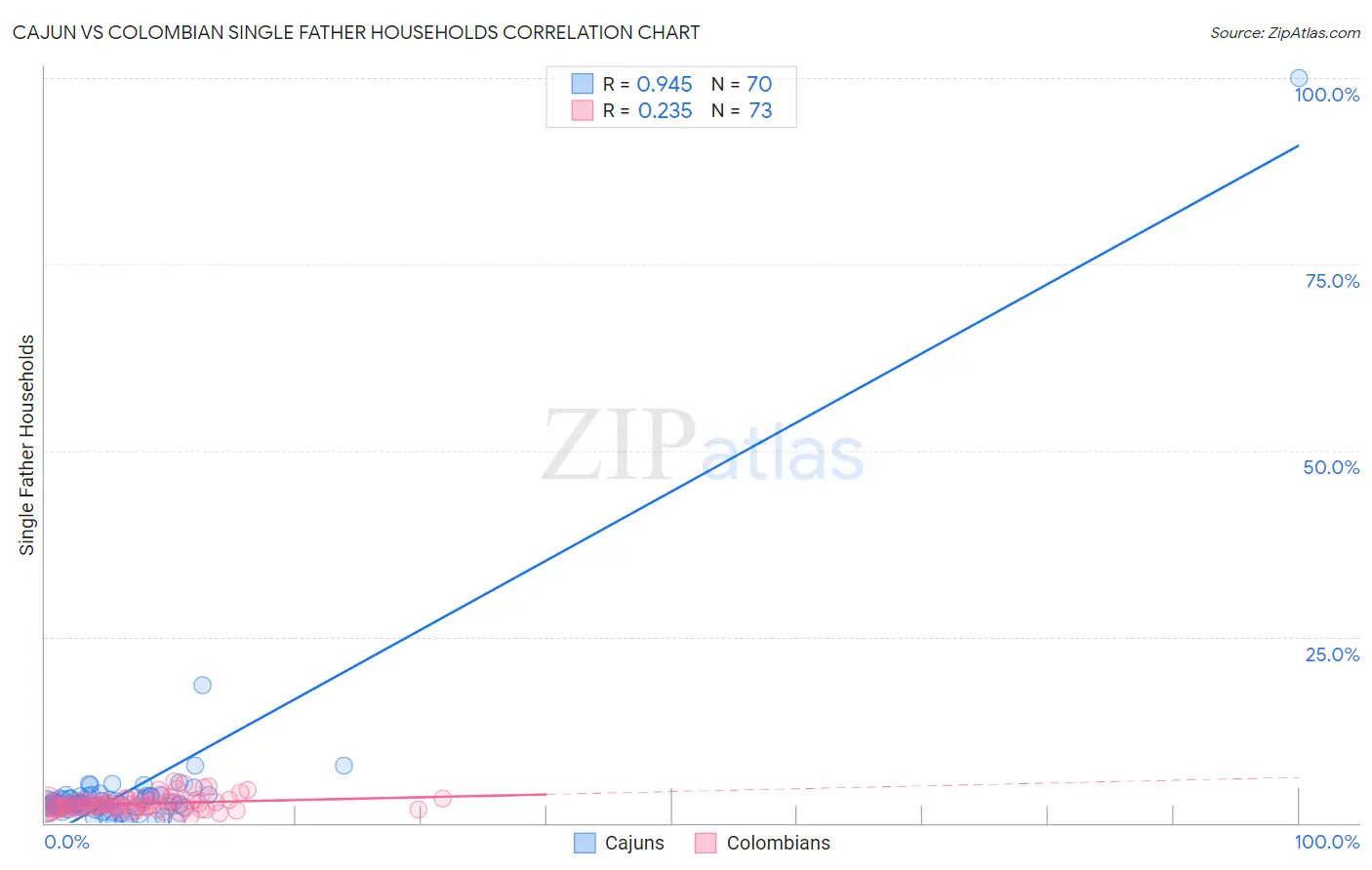Screen dimensions: 1372x870
Task: Click the blue swatch in correlation box
Action: point(583,84)
